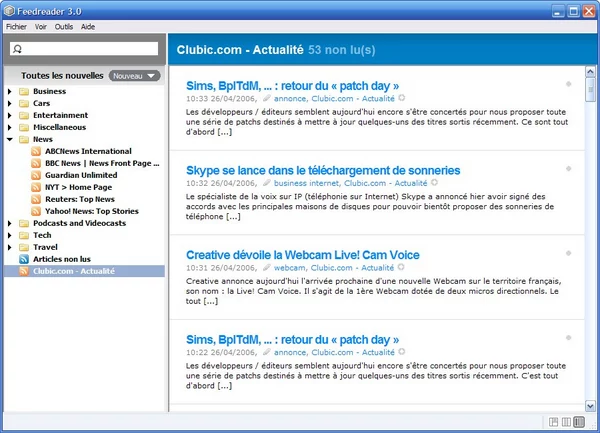The height and width of the screenshot is (433, 600).
Task: Click Guardian Unlimited RSS icon
Action: 36,175
